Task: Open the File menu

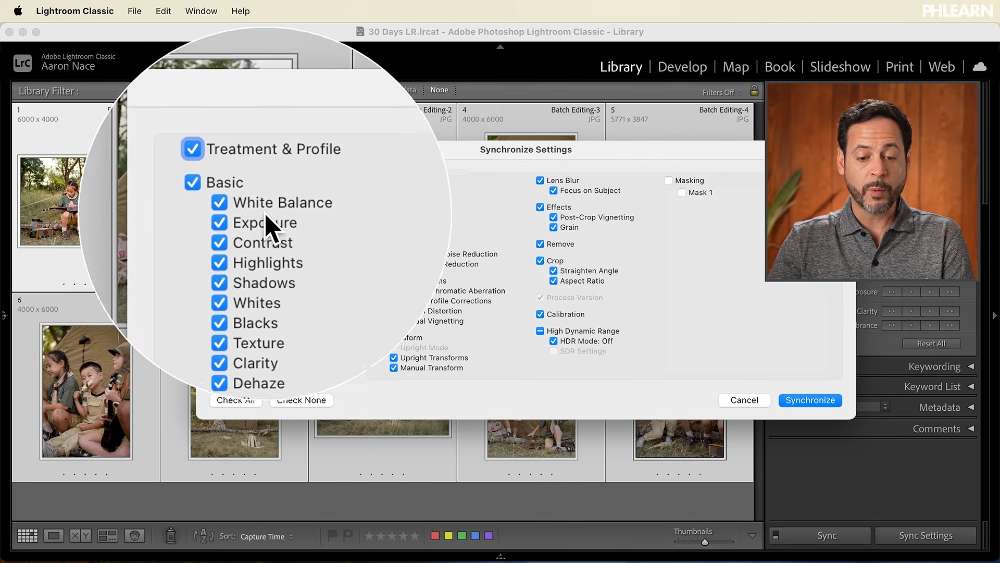Action: click(134, 11)
